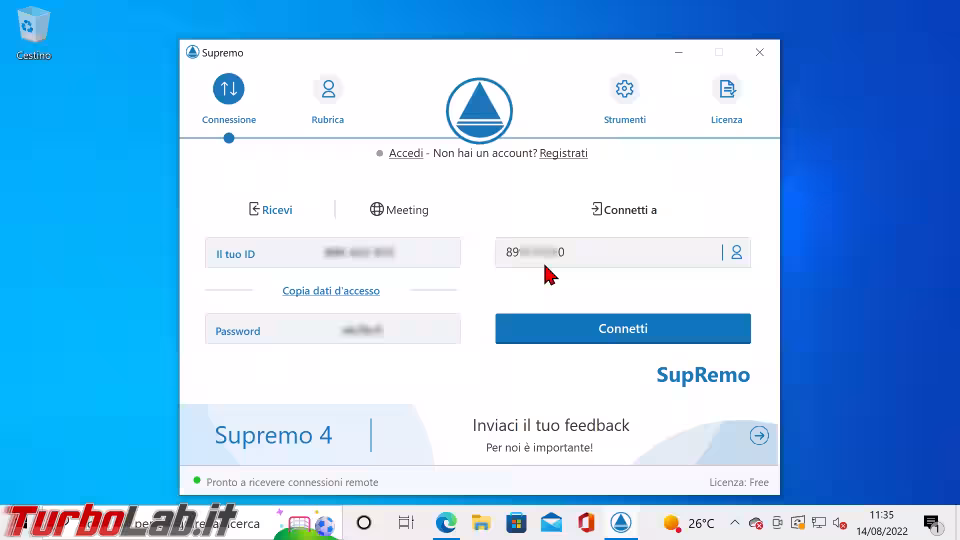Click the Il tuo ID field
The height and width of the screenshot is (540, 960).
coord(332,253)
